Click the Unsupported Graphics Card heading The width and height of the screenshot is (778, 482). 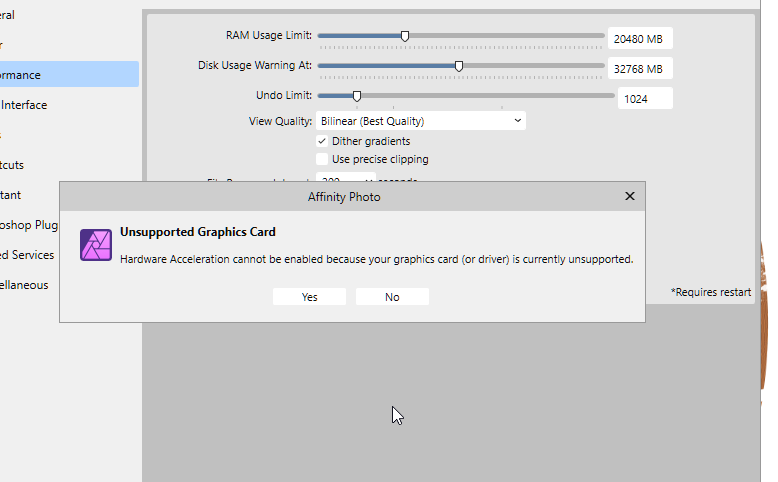(x=197, y=232)
